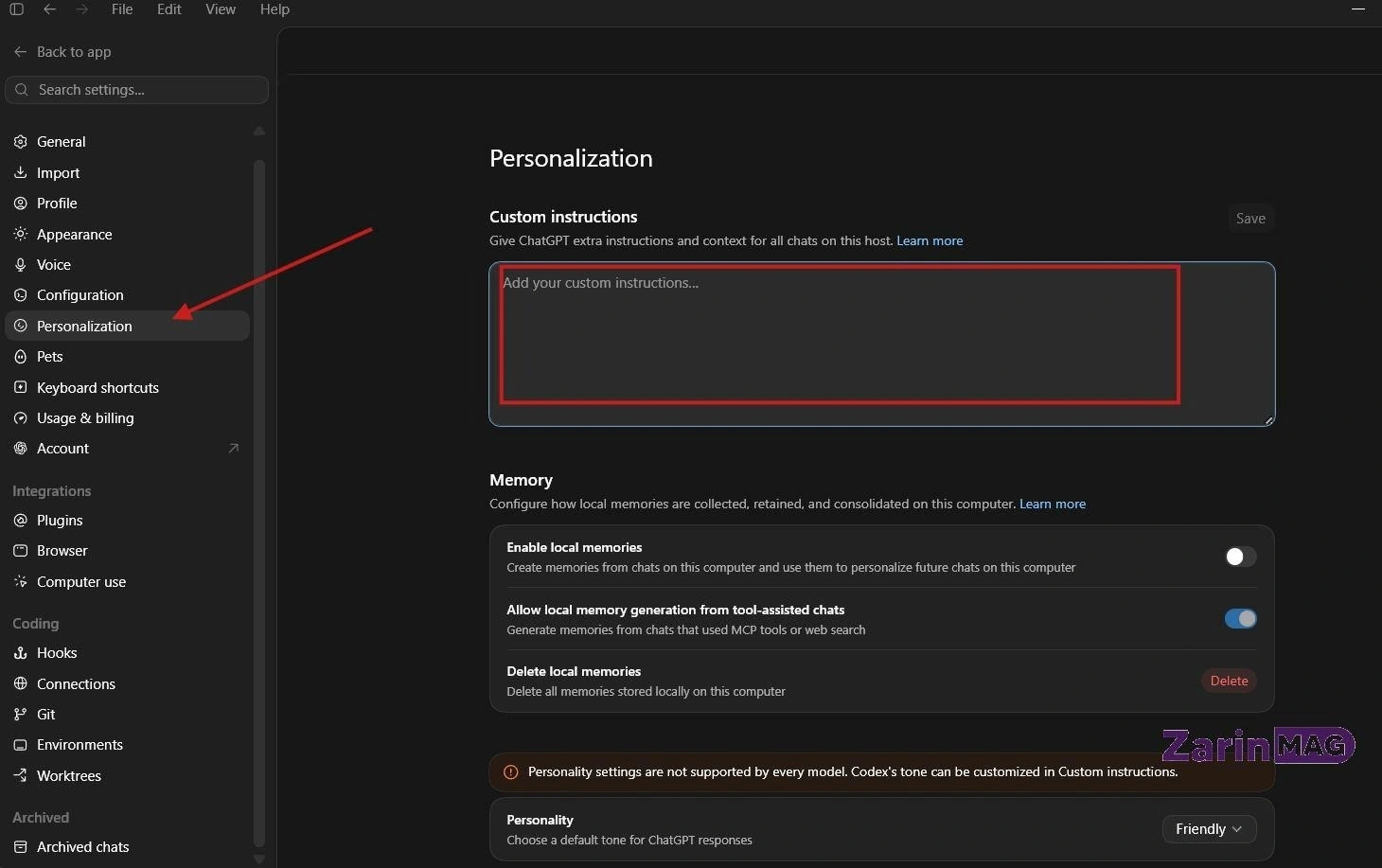Viewport: 1382px width, 868px height.
Task: Click the Pets icon in sidebar
Action: (x=21, y=357)
